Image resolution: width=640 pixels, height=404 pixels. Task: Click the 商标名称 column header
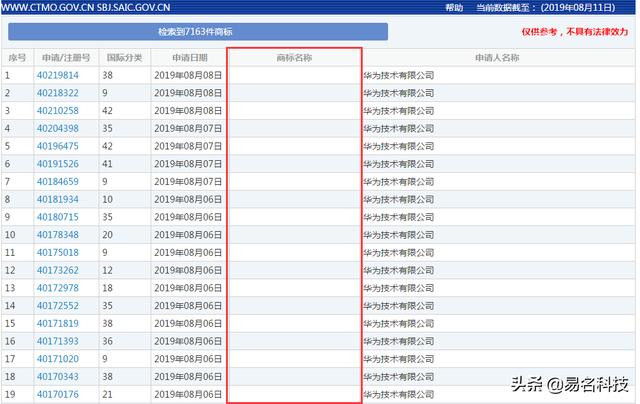point(294,58)
